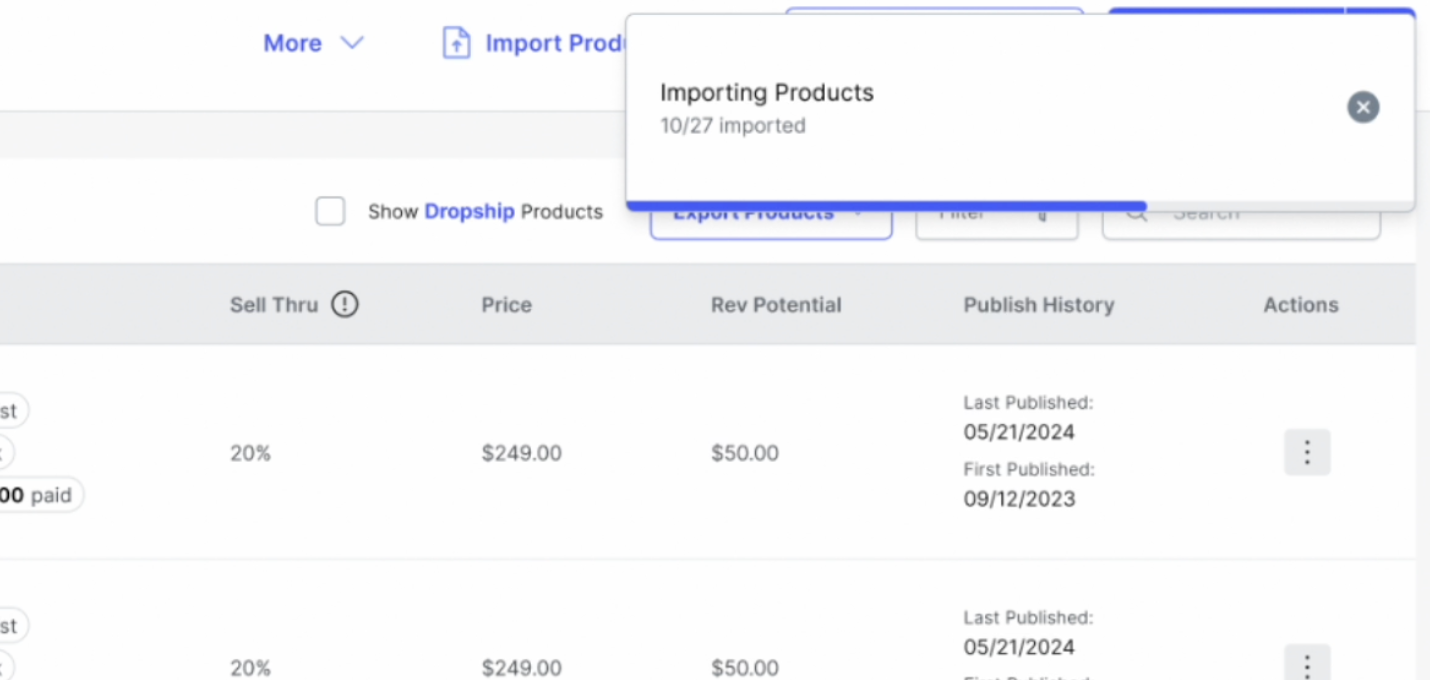The image size is (1430, 680).
Task: Follow the Dropship link
Action: click(x=469, y=212)
